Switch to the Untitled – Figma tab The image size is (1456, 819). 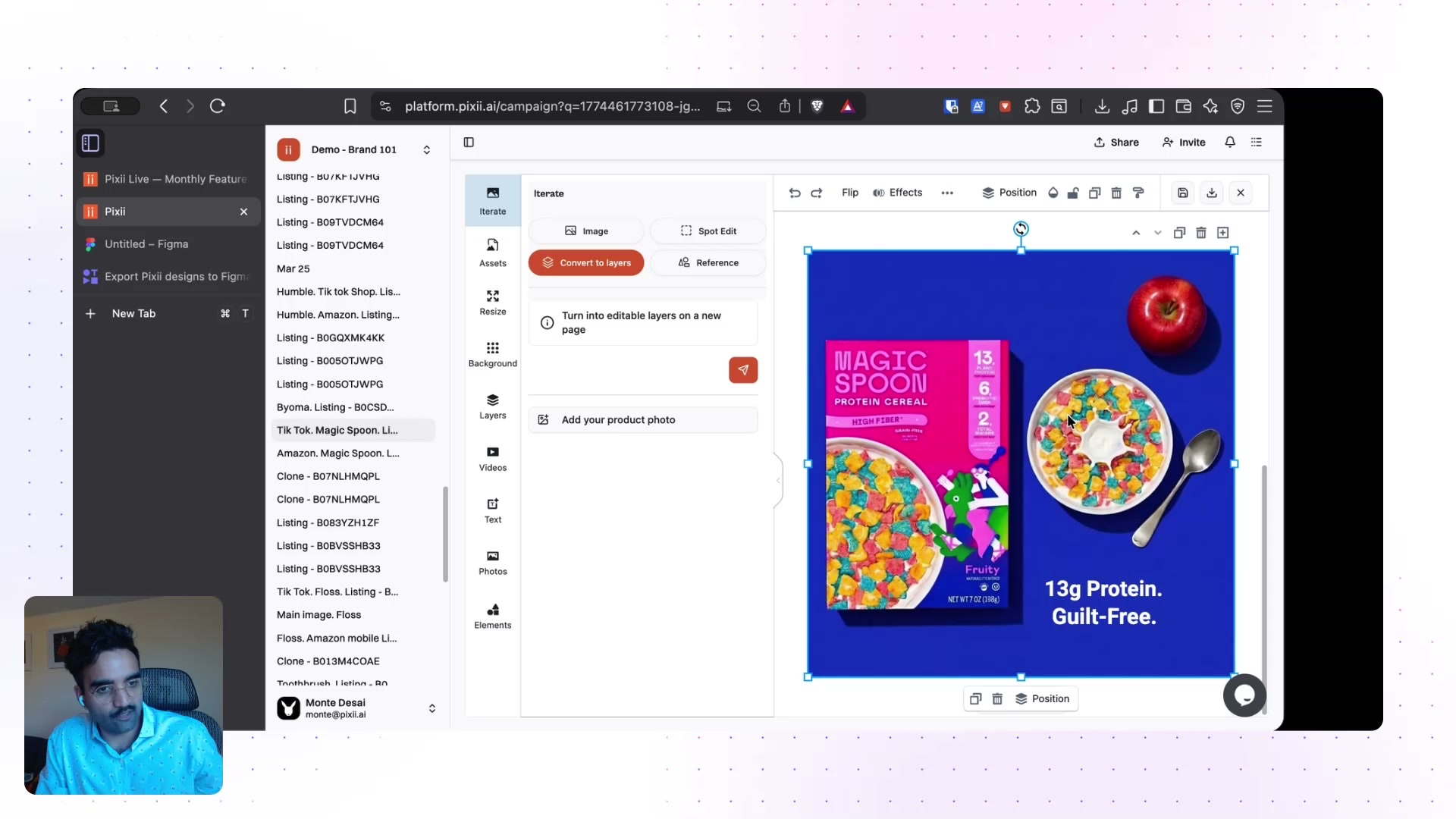(168, 244)
